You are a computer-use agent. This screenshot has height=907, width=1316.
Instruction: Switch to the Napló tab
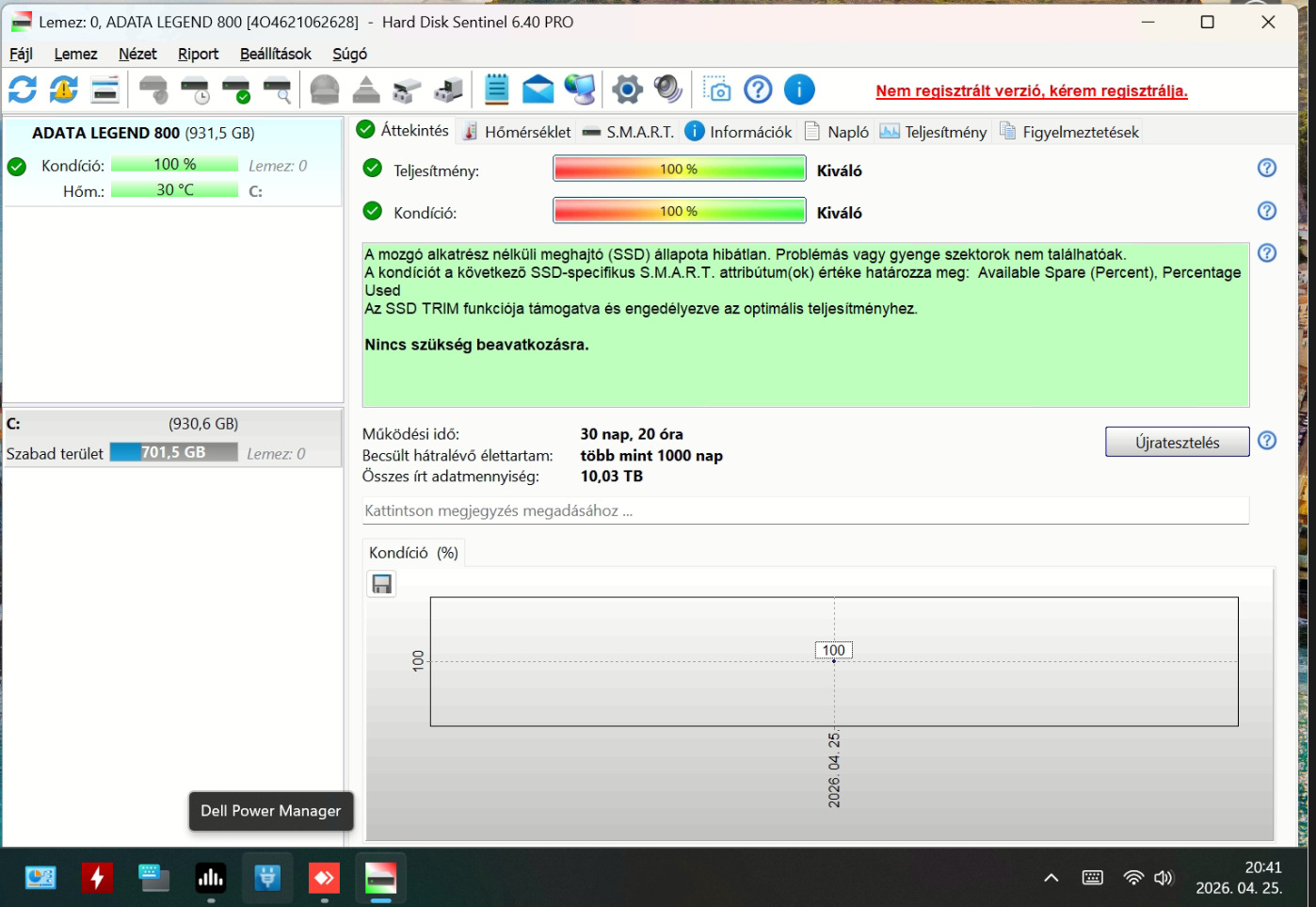837,132
